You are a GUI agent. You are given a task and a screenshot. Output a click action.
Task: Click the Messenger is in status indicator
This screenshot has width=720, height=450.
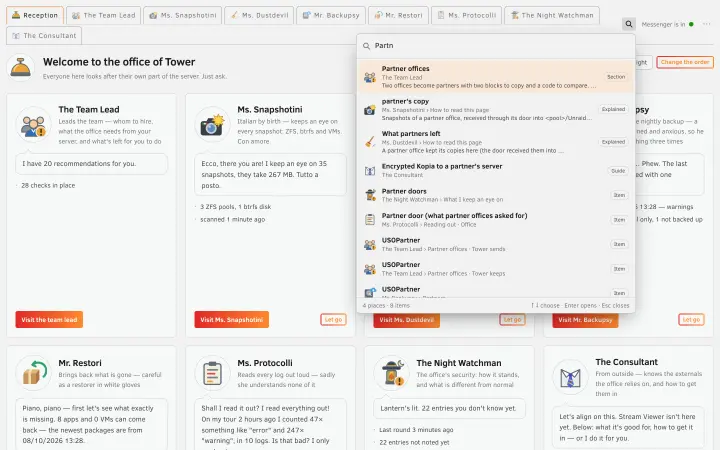(x=667, y=24)
